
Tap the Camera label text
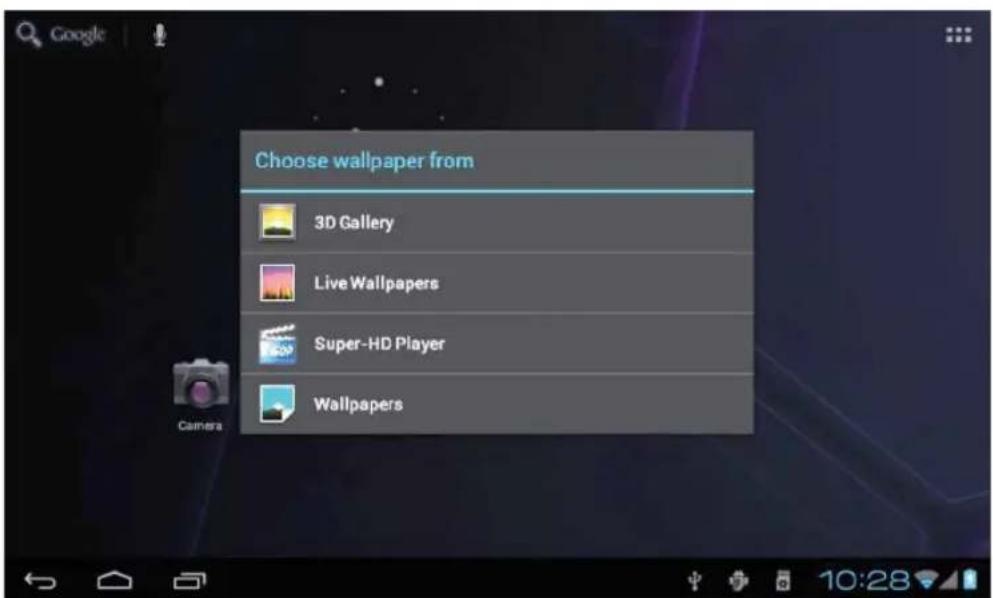tap(200, 426)
